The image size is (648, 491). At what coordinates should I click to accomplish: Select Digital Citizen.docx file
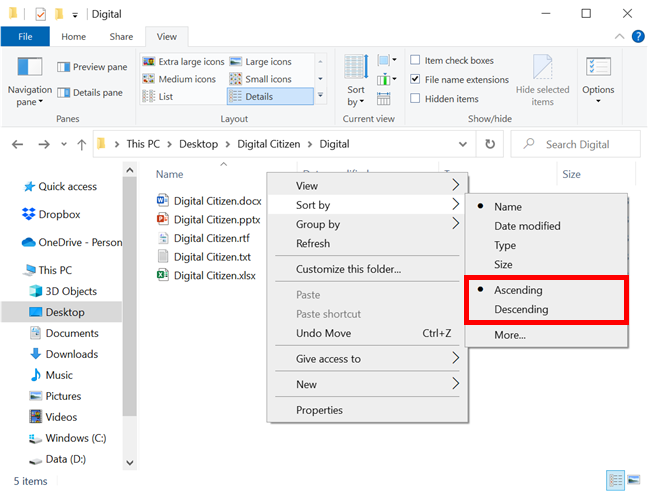click(209, 201)
